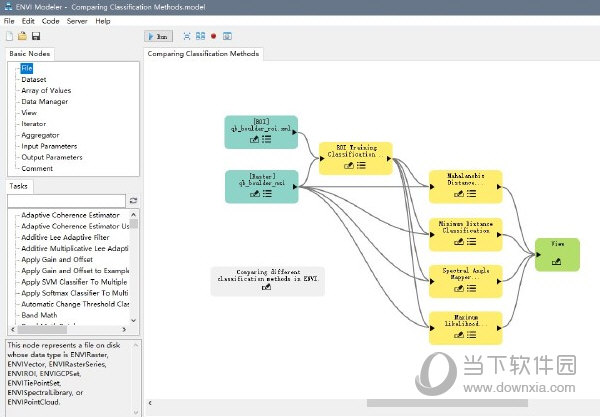The image size is (600, 417).
Task: Select Adaptive Coherence Estimator task
Action: pyautogui.click(x=70, y=215)
